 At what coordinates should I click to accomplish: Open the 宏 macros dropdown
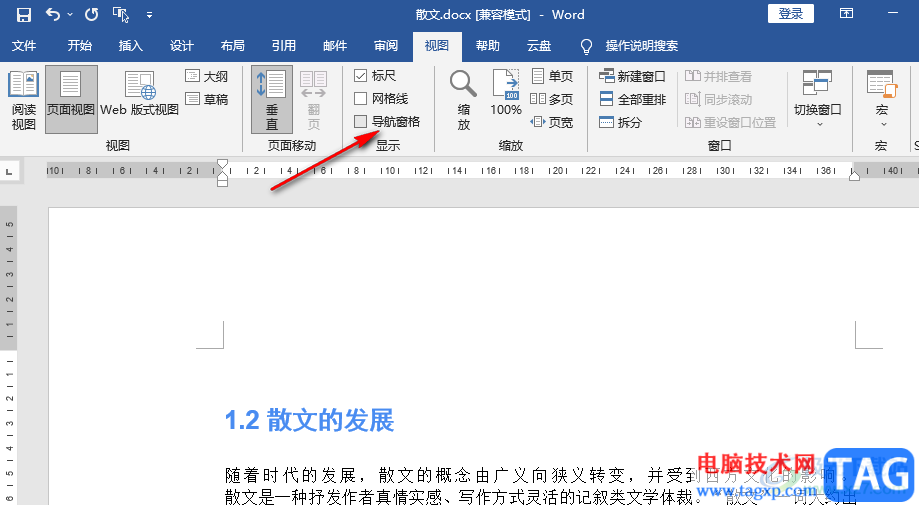881,100
